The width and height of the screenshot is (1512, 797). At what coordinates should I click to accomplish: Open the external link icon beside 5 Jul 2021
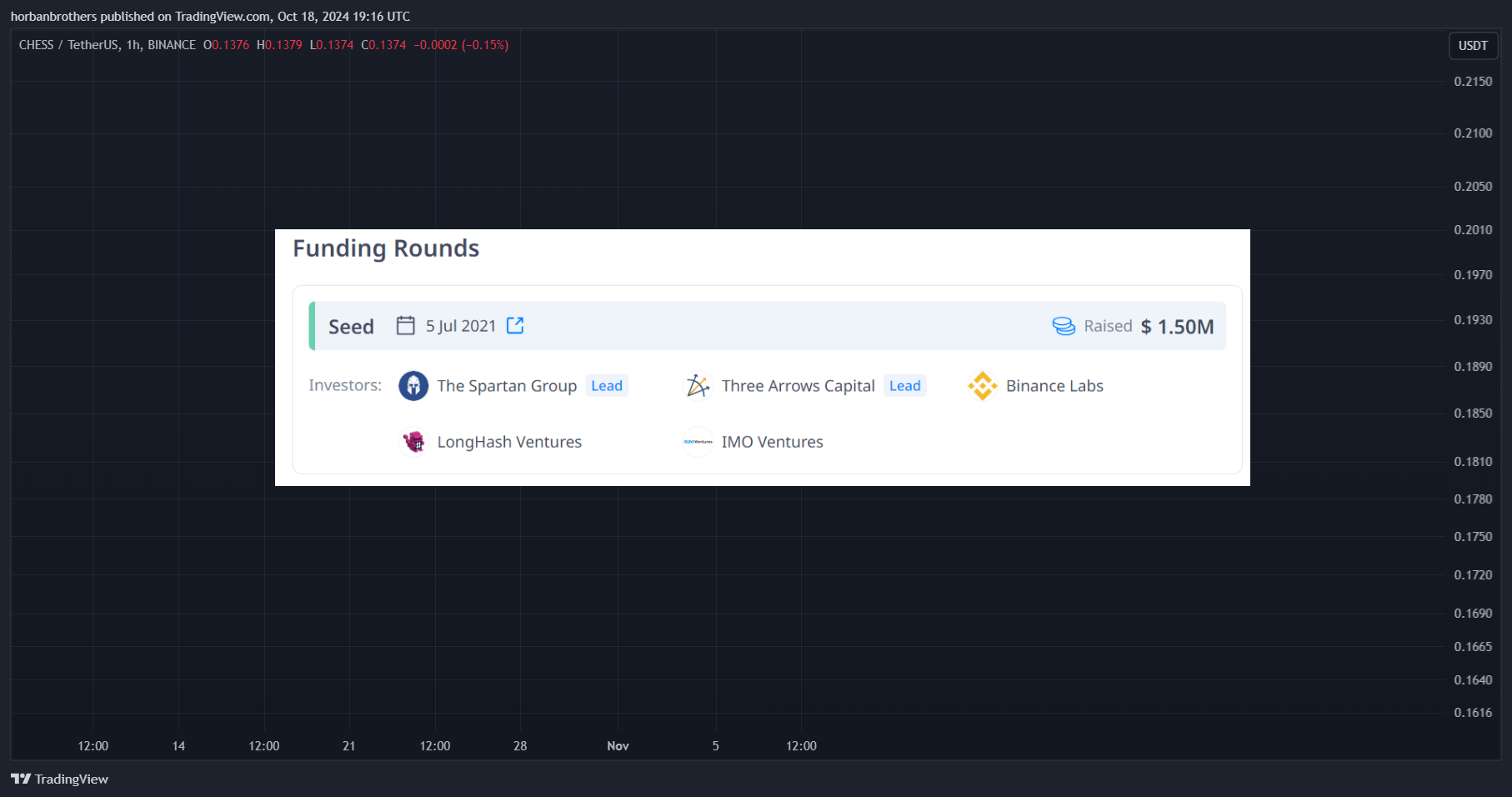coord(515,325)
